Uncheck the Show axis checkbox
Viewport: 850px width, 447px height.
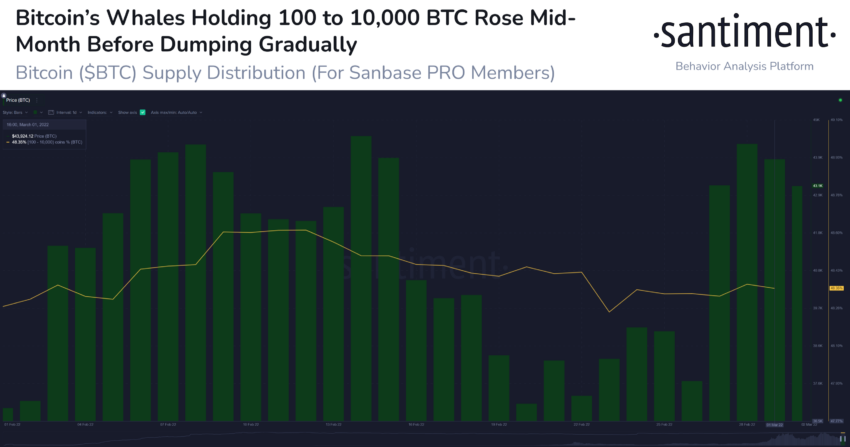143,113
